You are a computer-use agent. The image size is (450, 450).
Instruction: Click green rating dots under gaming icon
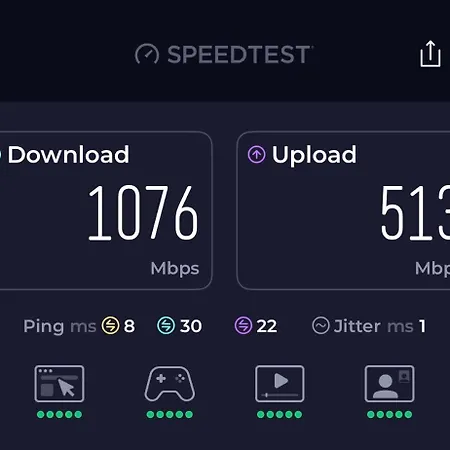click(x=170, y=414)
